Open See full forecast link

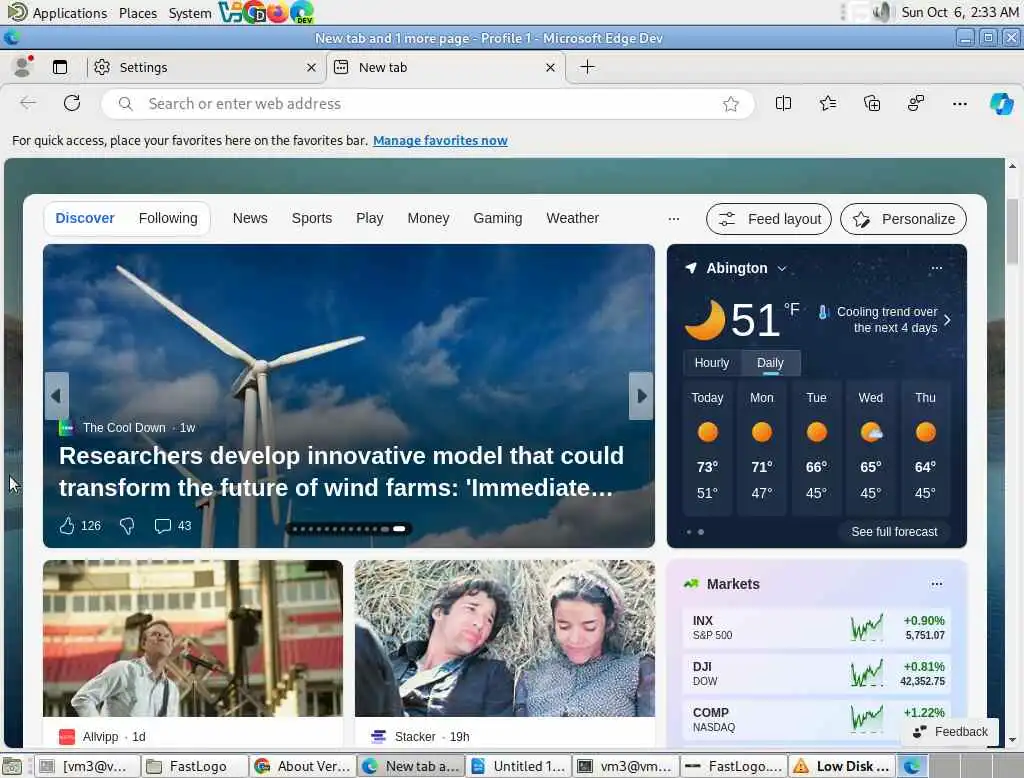894,532
